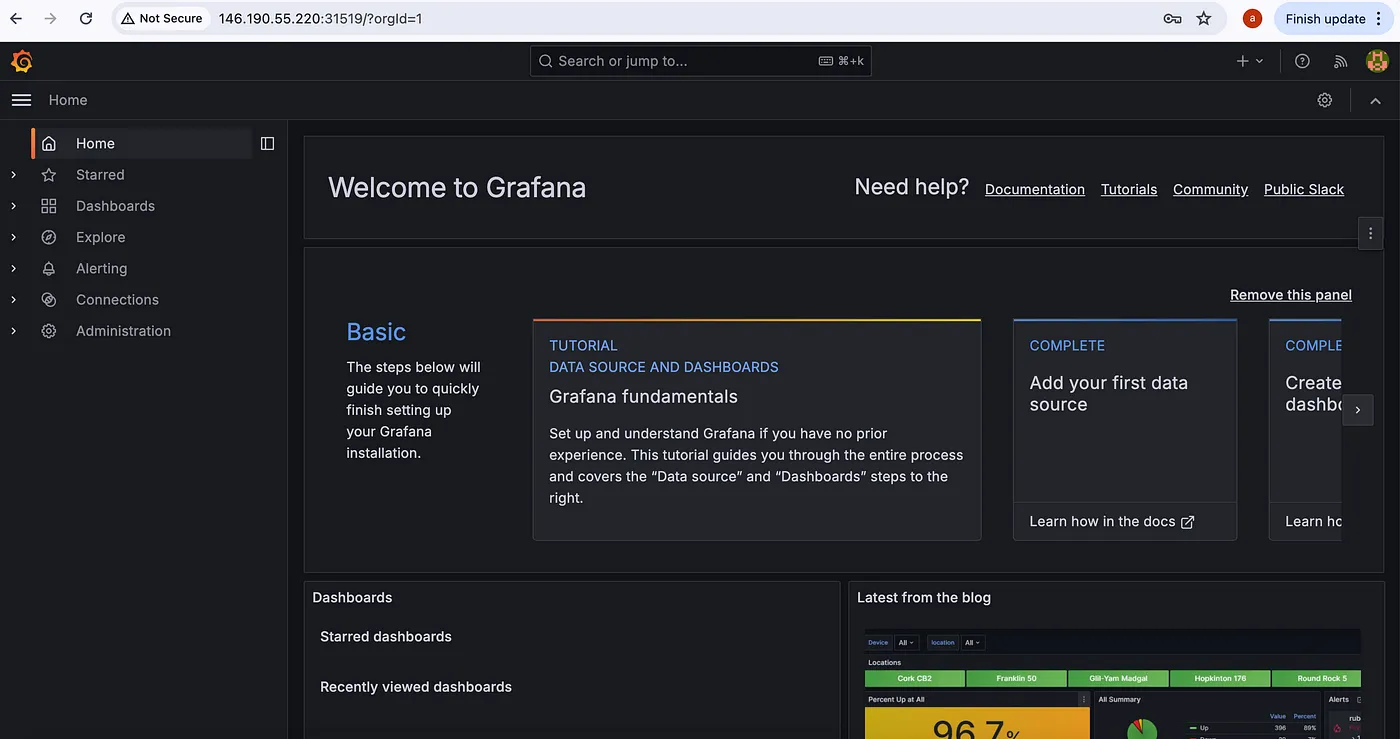The width and height of the screenshot is (1400, 739).
Task: Open the help question-mark icon
Action: click(x=1302, y=61)
